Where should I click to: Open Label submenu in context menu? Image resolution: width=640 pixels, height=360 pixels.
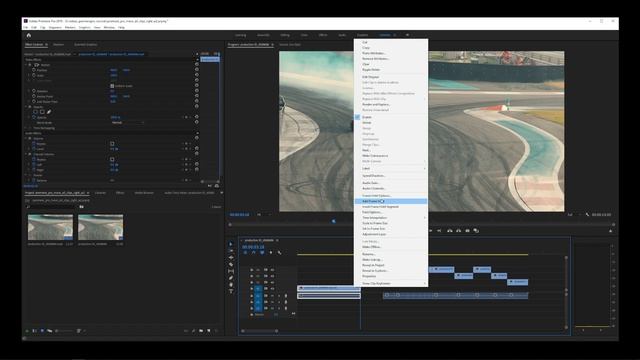click(x=391, y=169)
